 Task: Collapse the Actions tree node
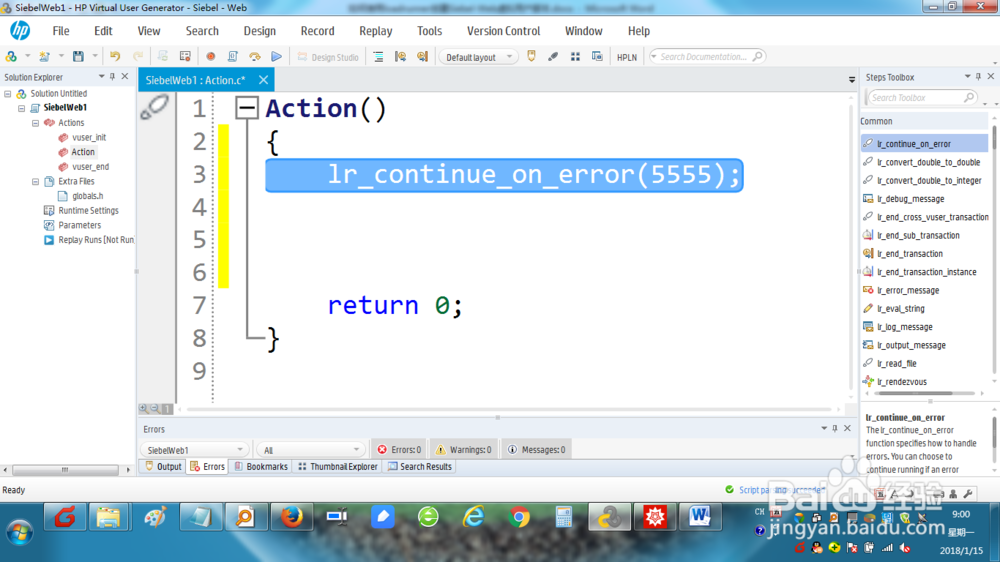click(36, 123)
